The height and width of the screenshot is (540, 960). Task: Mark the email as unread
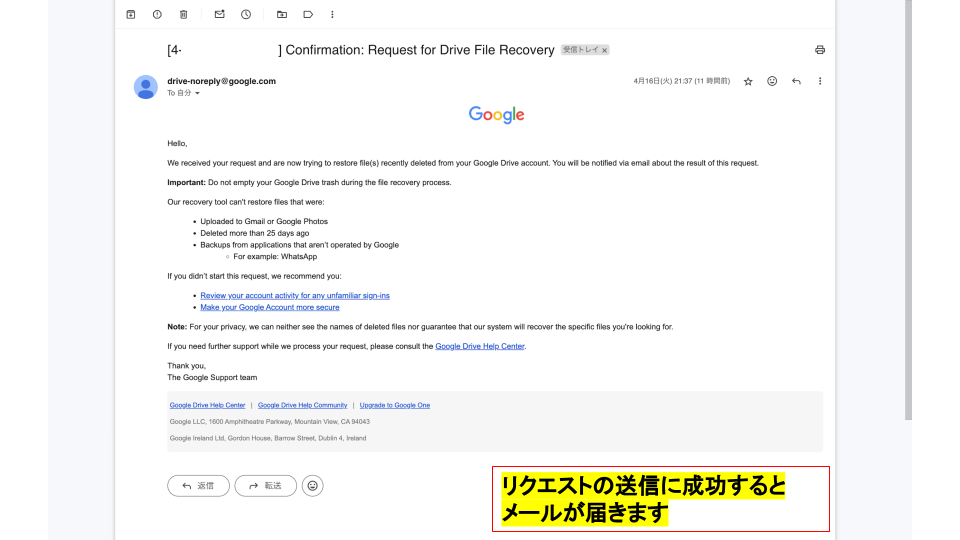tap(220, 14)
